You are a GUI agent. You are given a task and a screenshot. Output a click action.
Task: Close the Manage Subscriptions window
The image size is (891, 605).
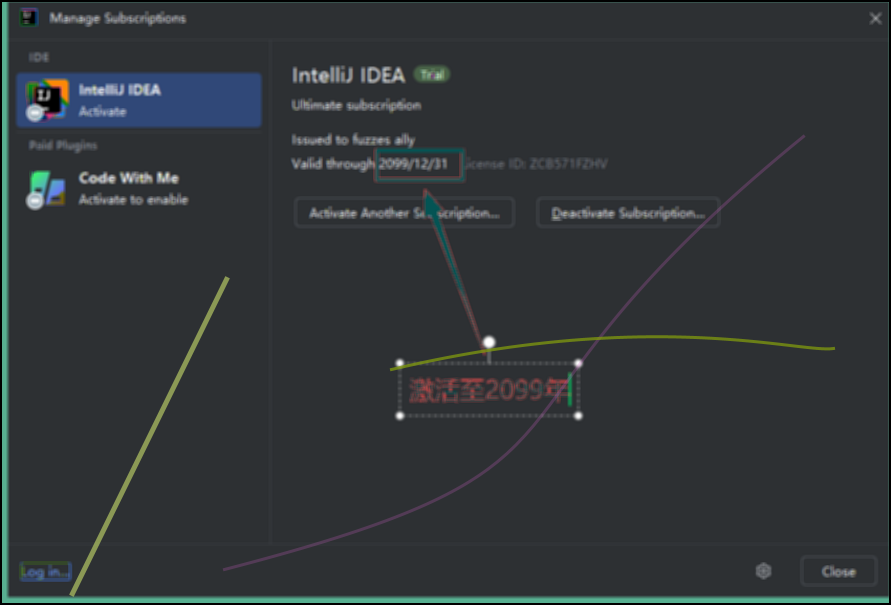click(x=875, y=18)
